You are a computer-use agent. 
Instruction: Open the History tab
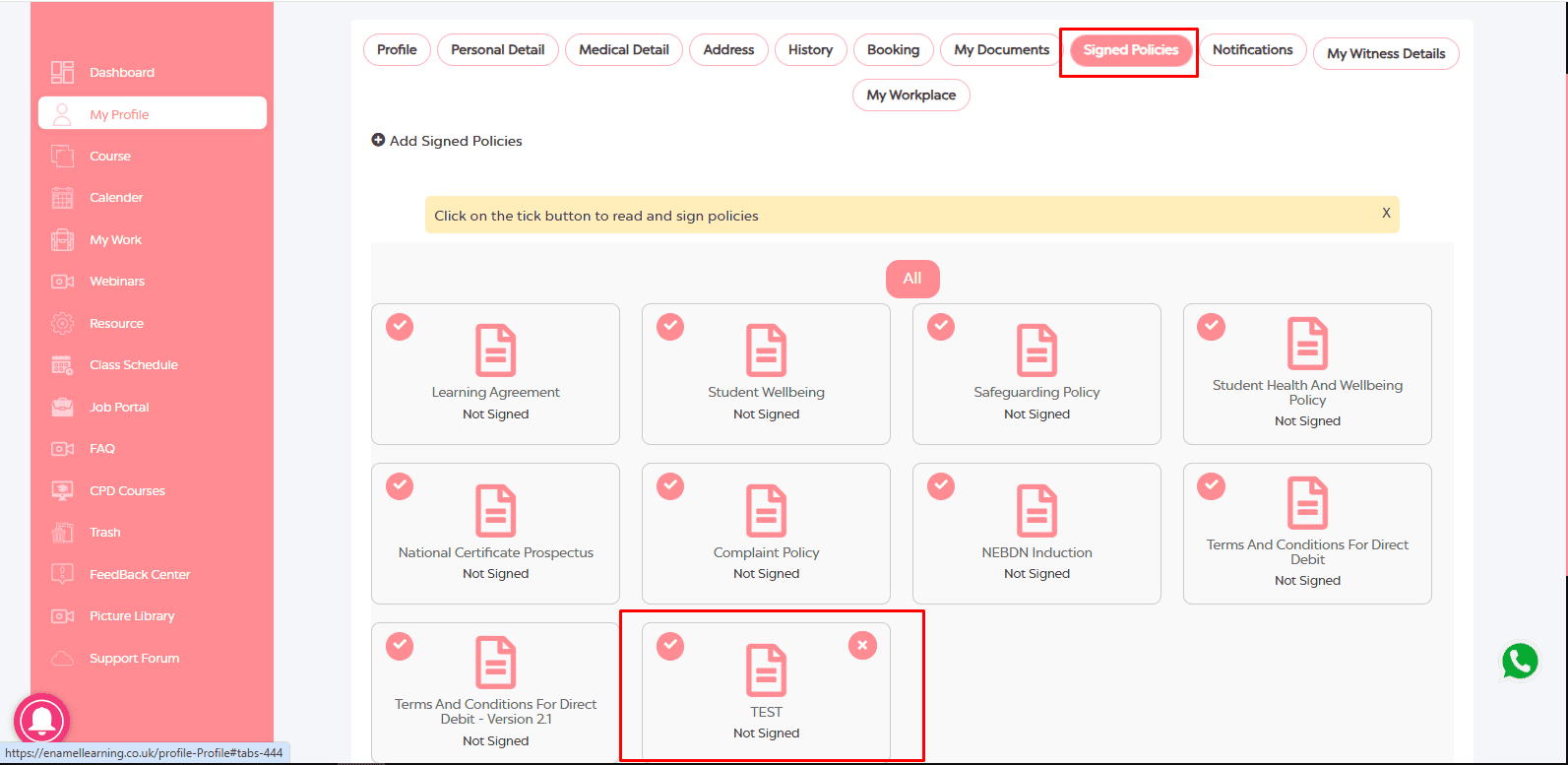pyautogui.click(x=811, y=49)
